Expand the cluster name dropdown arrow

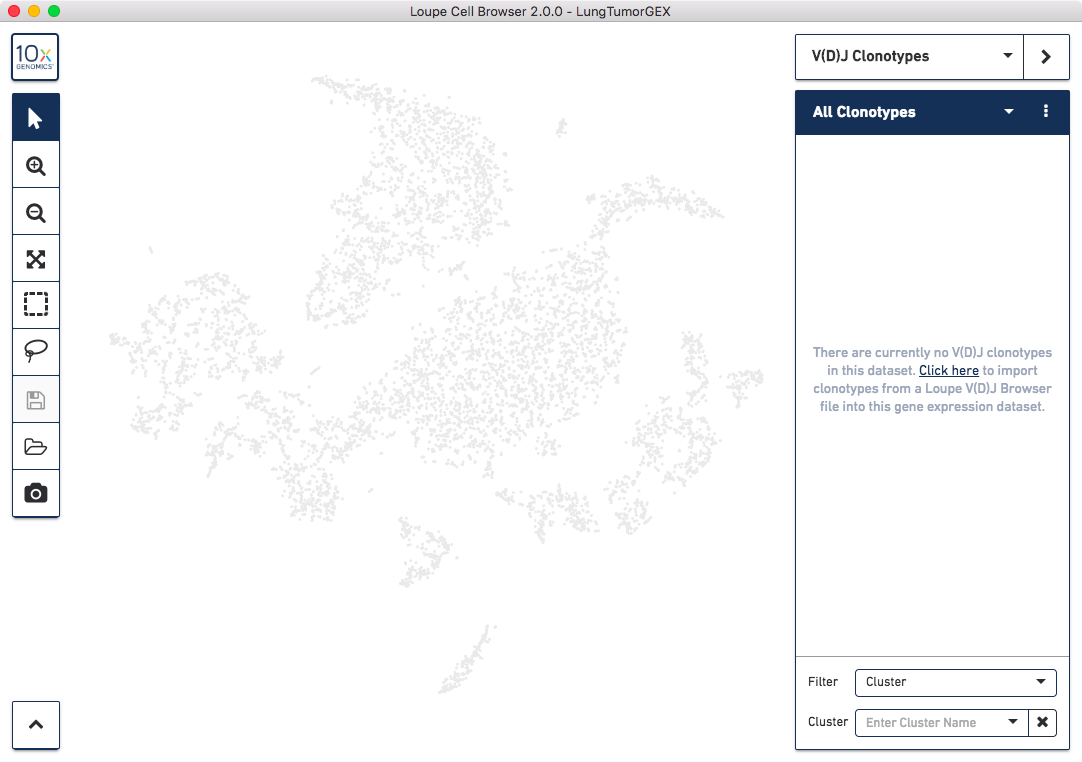click(x=1013, y=723)
